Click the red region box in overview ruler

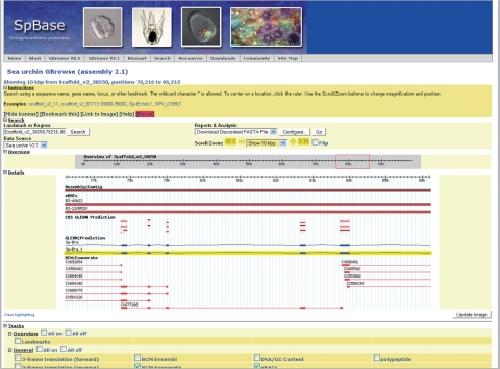352,161
